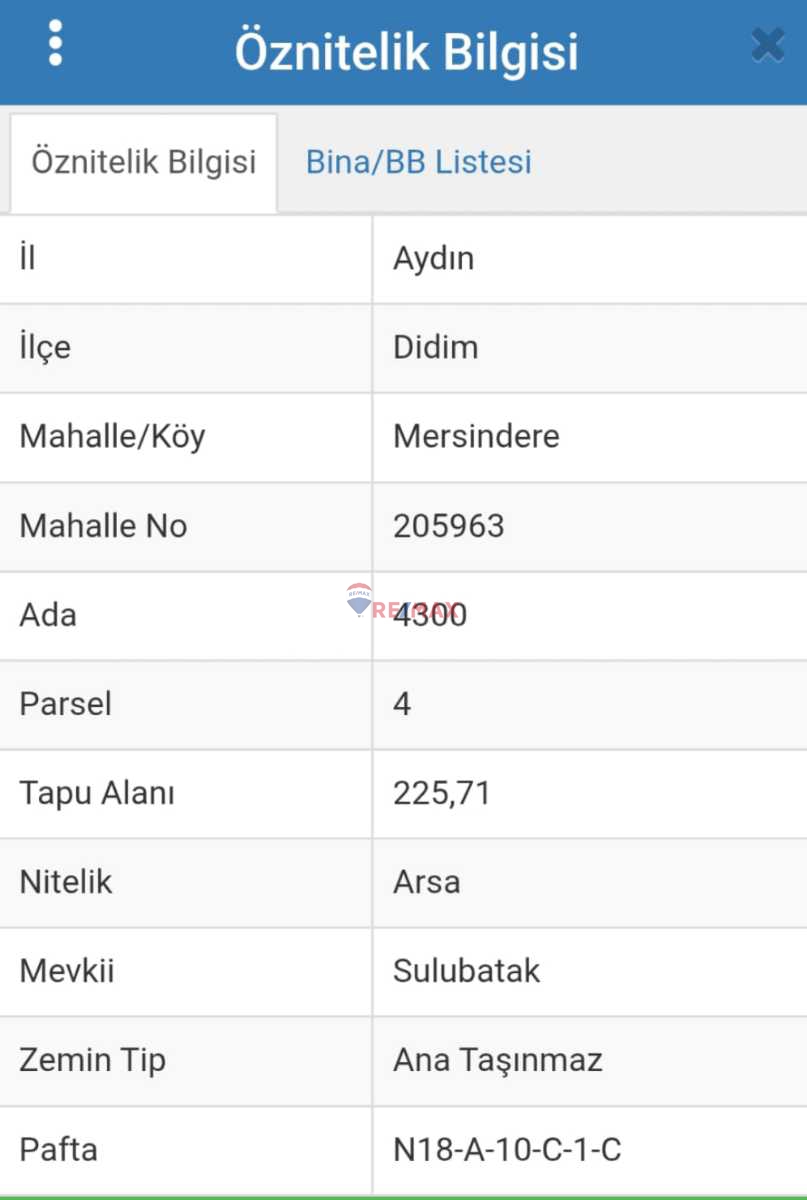
Task: Select the Parsel value 4
Action: (400, 704)
